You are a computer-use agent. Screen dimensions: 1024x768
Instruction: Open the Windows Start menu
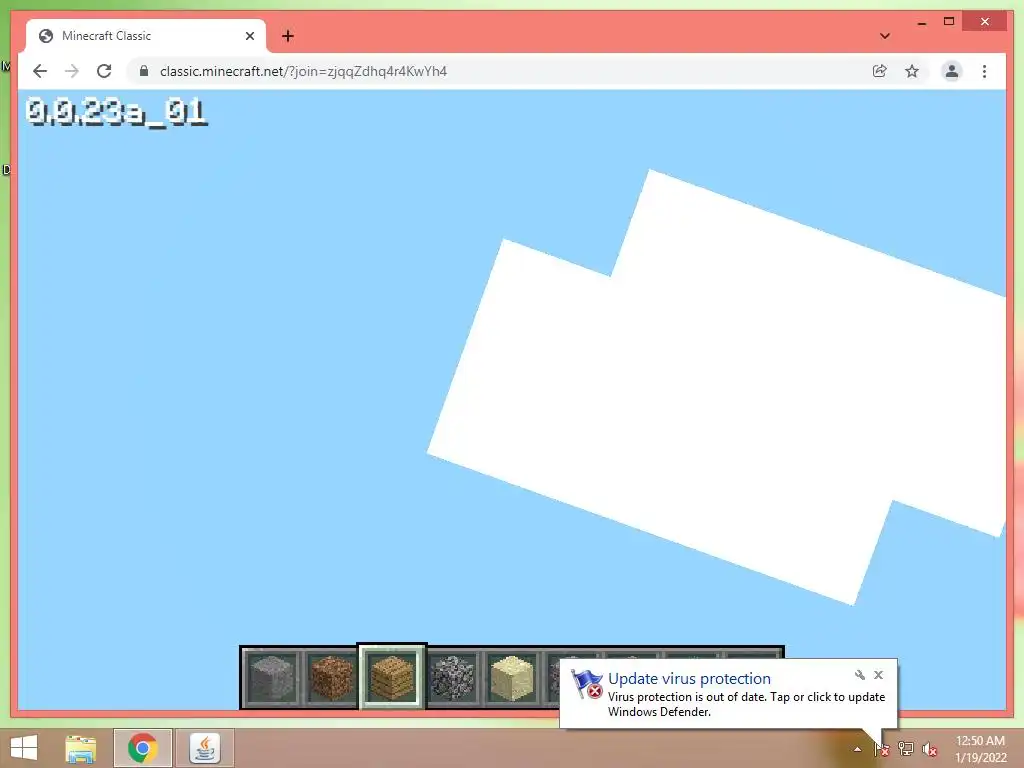click(x=24, y=748)
